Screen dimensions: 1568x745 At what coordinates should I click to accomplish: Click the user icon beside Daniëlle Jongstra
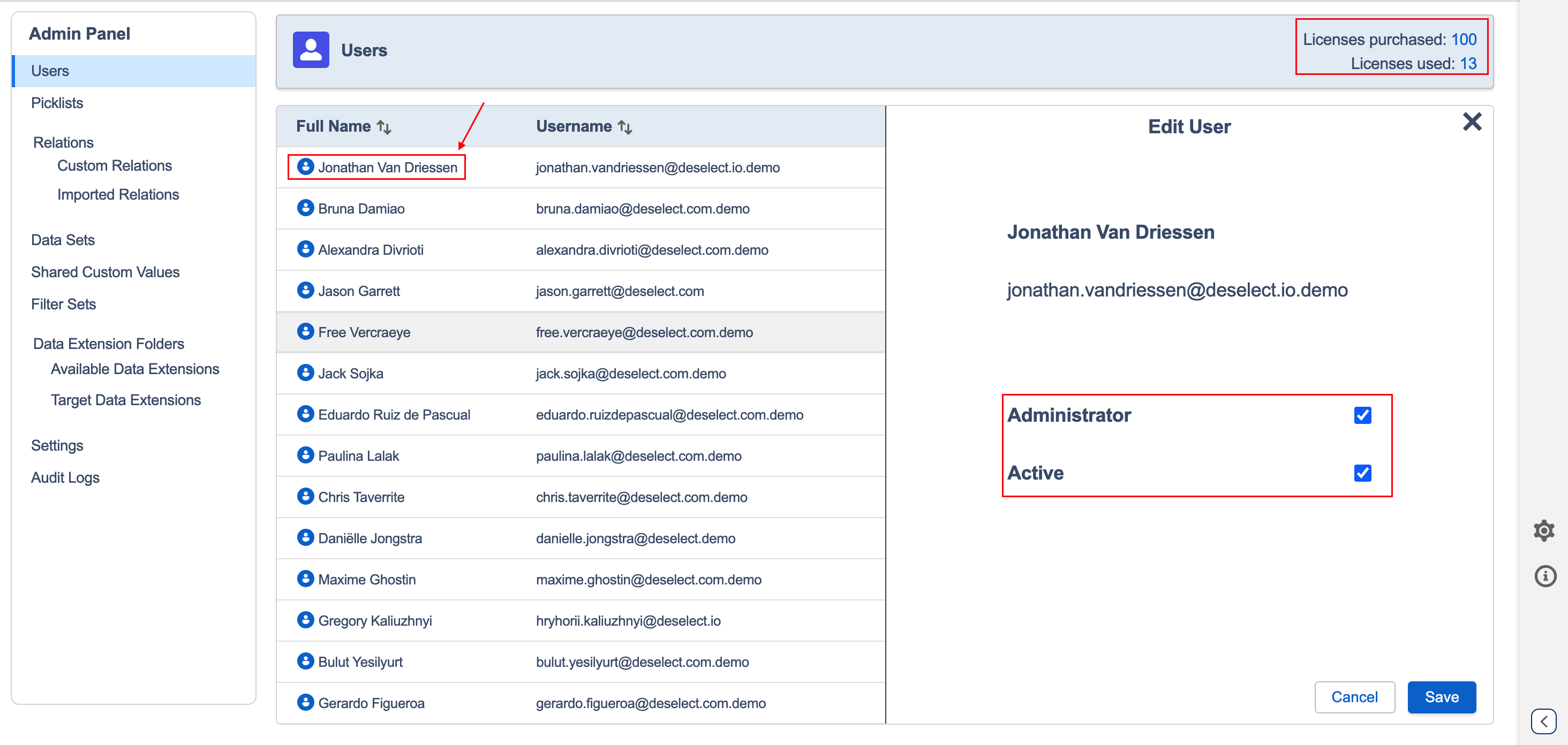305,538
